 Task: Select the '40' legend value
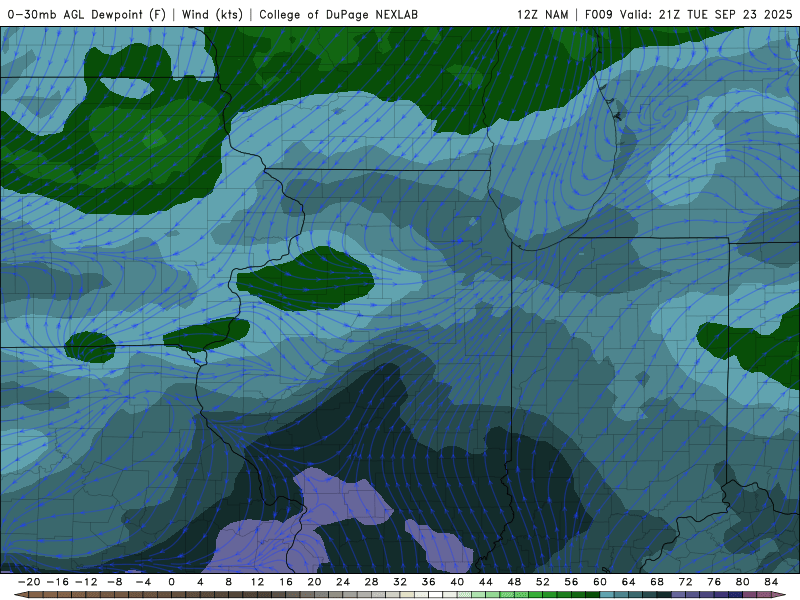(457, 582)
